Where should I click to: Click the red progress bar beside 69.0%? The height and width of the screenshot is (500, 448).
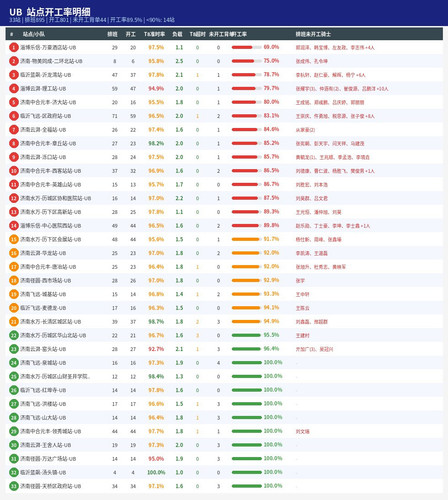click(247, 47)
